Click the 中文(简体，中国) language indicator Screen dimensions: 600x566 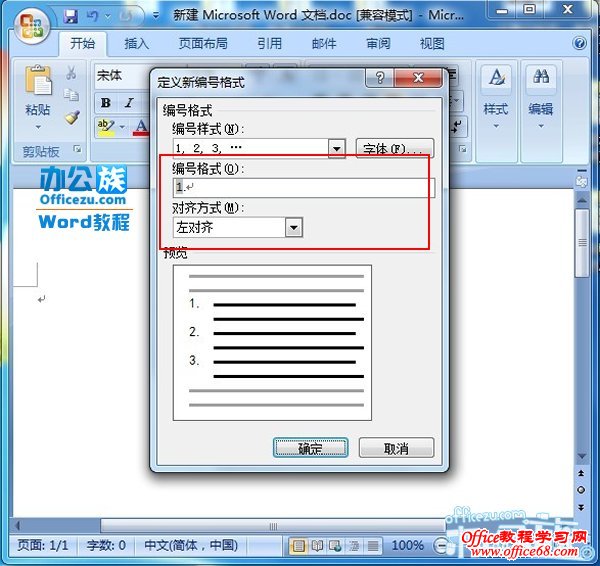(191, 545)
